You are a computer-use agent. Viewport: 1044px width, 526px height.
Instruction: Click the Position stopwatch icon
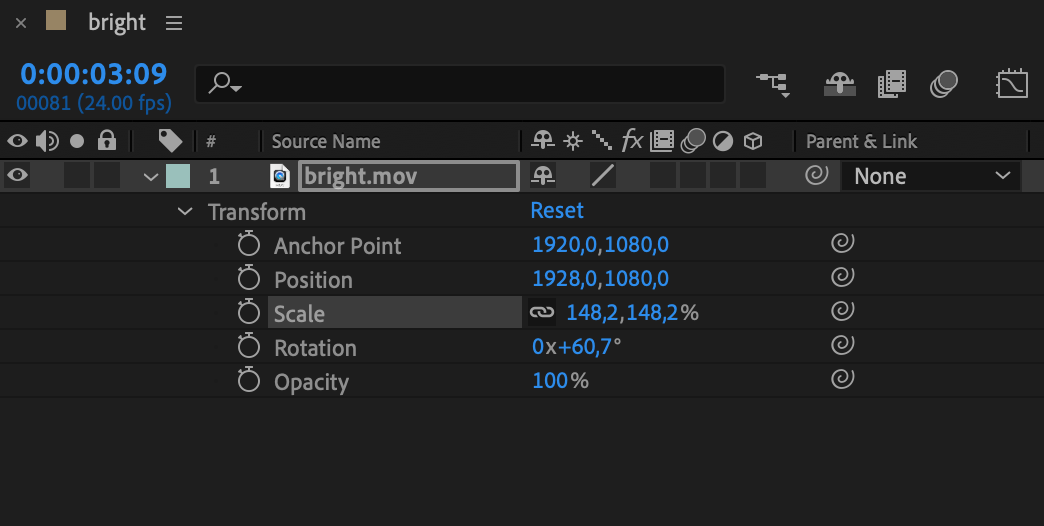coord(249,280)
